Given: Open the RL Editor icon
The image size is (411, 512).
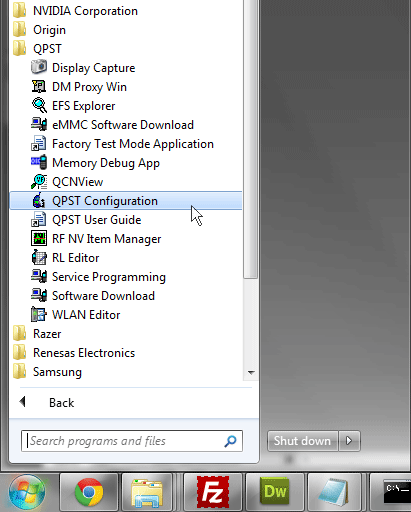Looking at the screenshot, I should (x=39, y=258).
